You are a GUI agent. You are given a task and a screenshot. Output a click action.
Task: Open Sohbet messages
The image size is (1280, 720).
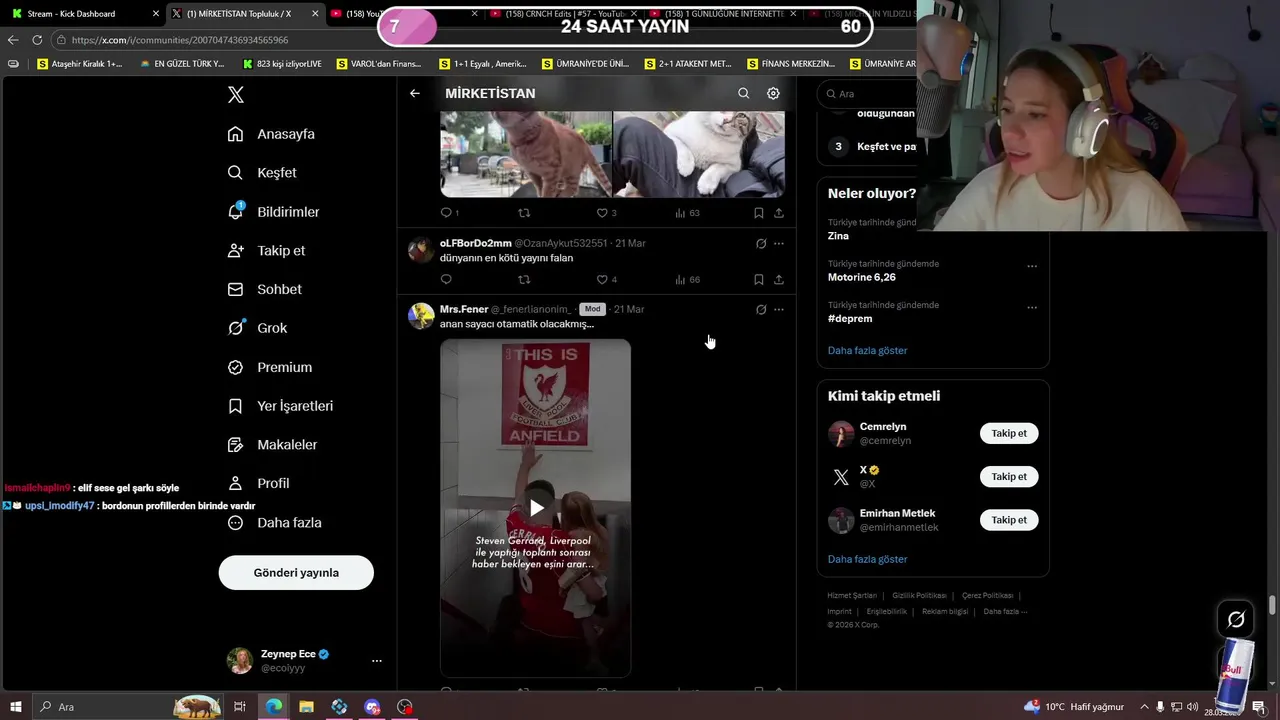(264, 289)
